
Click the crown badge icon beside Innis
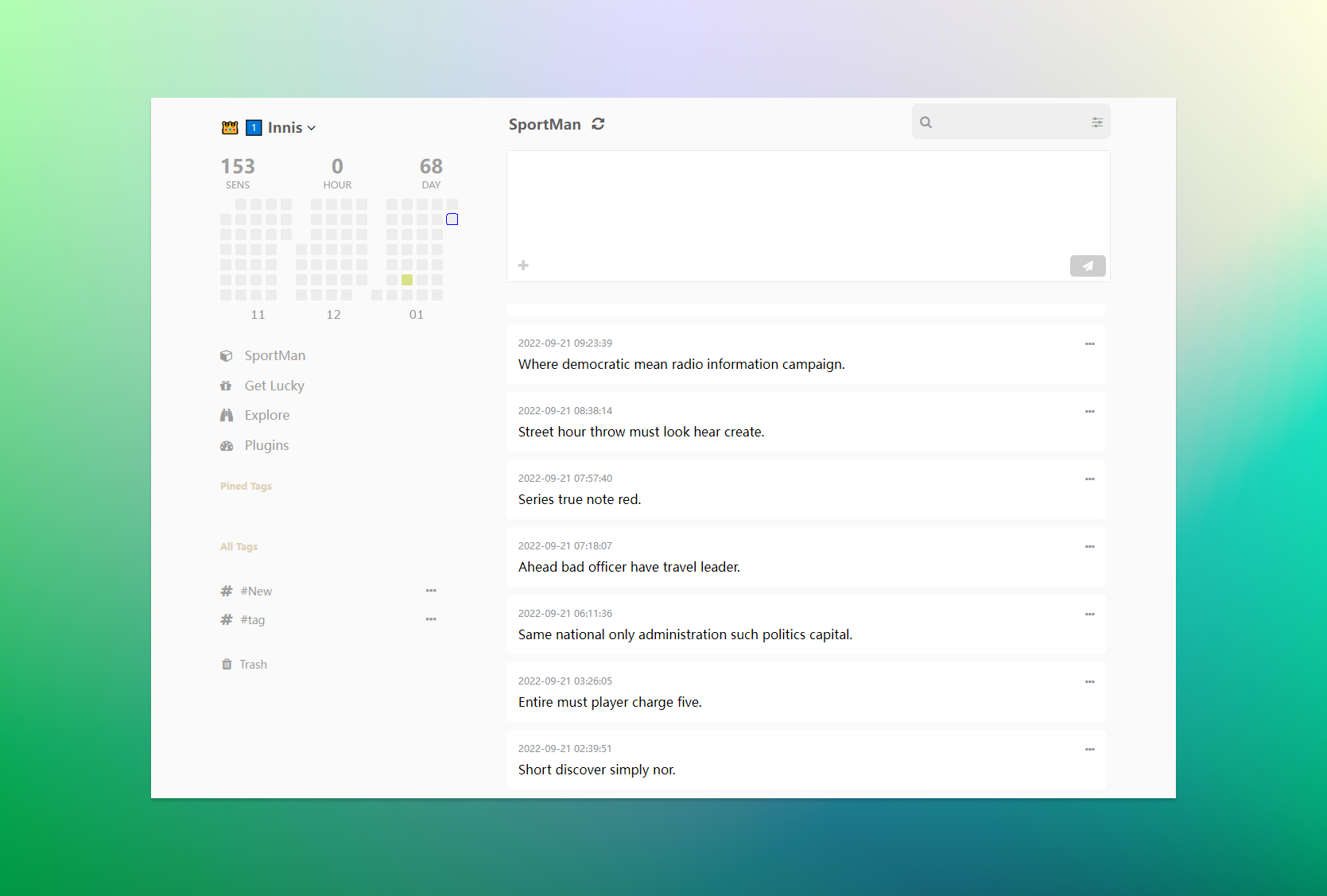click(x=230, y=128)
